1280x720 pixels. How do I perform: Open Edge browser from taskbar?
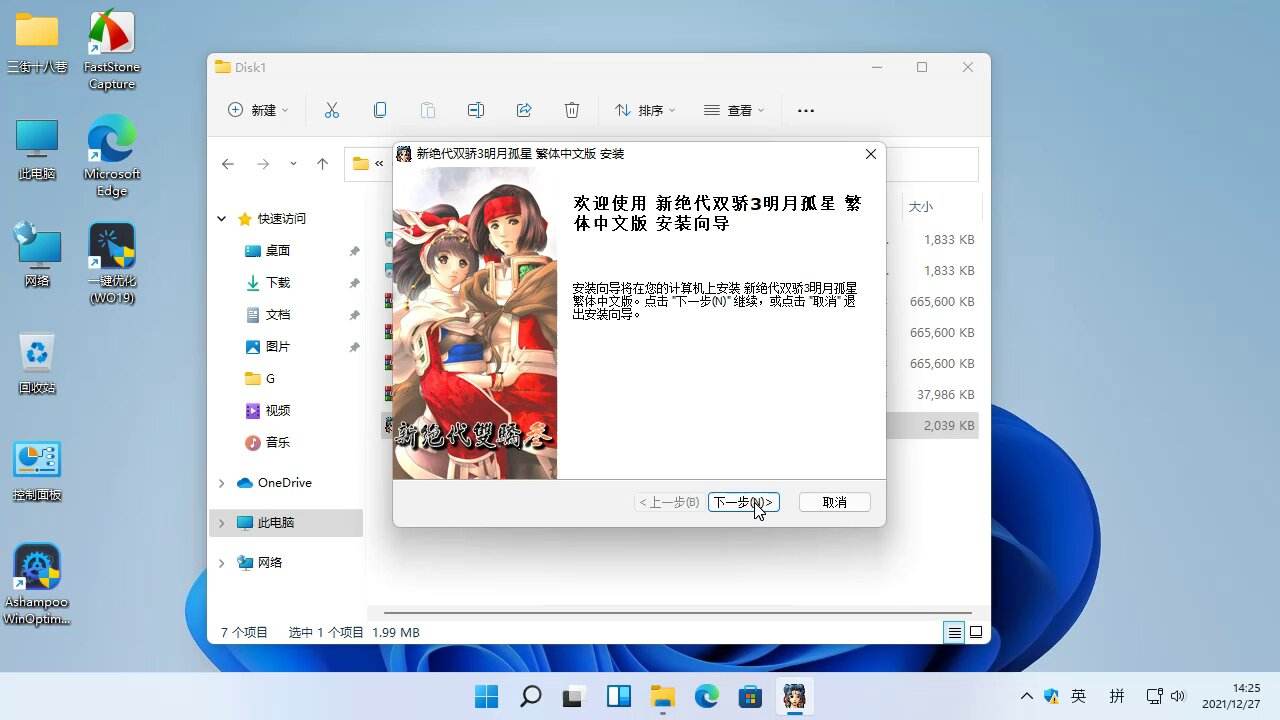(x=707, y=696)
